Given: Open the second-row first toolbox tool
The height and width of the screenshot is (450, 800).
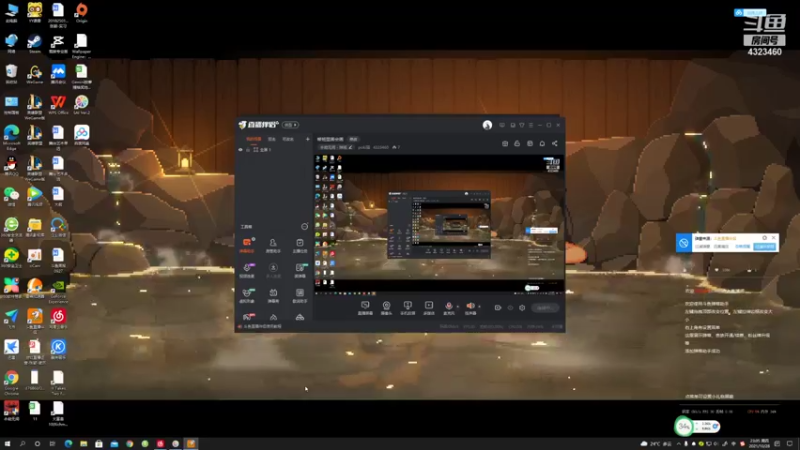Looking at the screenshot, I should tap(247, 270).
